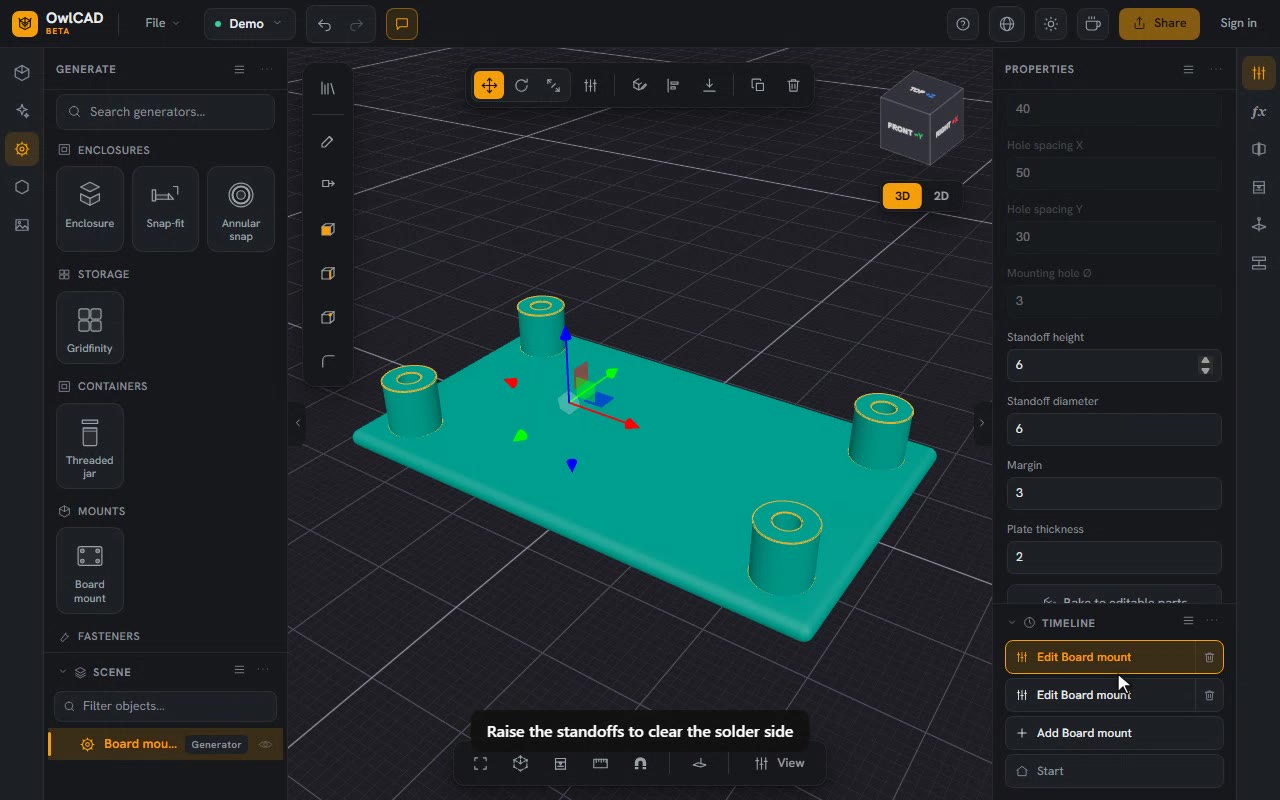Screen dimensions: 1280x800
Task: Select the Move transform tool
Action: click(x=489, y=85)
